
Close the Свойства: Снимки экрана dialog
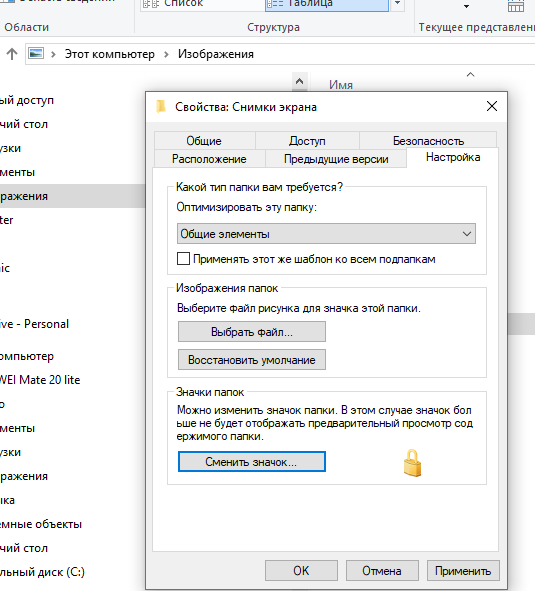click(x=492, y=106)
